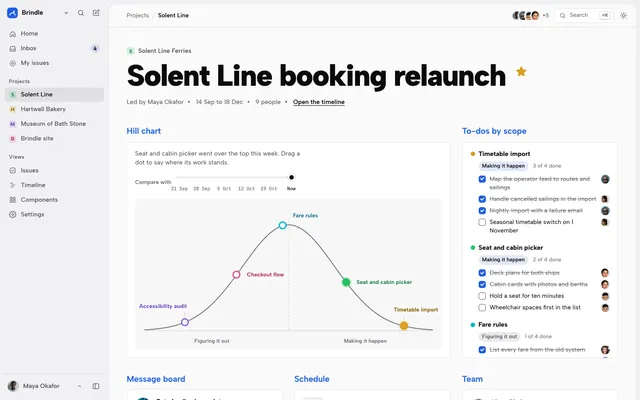
Task: Click the sidebar search magnifier icon
Action: point(81,13)
